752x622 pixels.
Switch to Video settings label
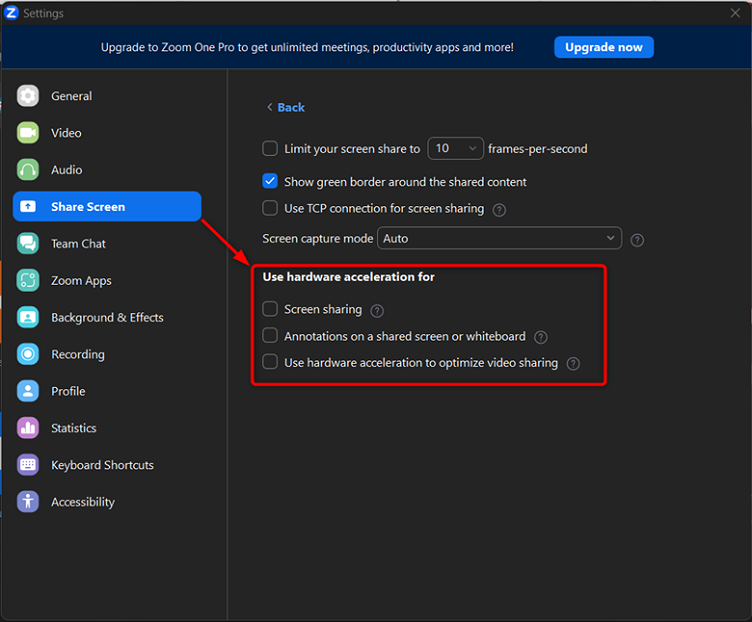[x=66, y=133]
